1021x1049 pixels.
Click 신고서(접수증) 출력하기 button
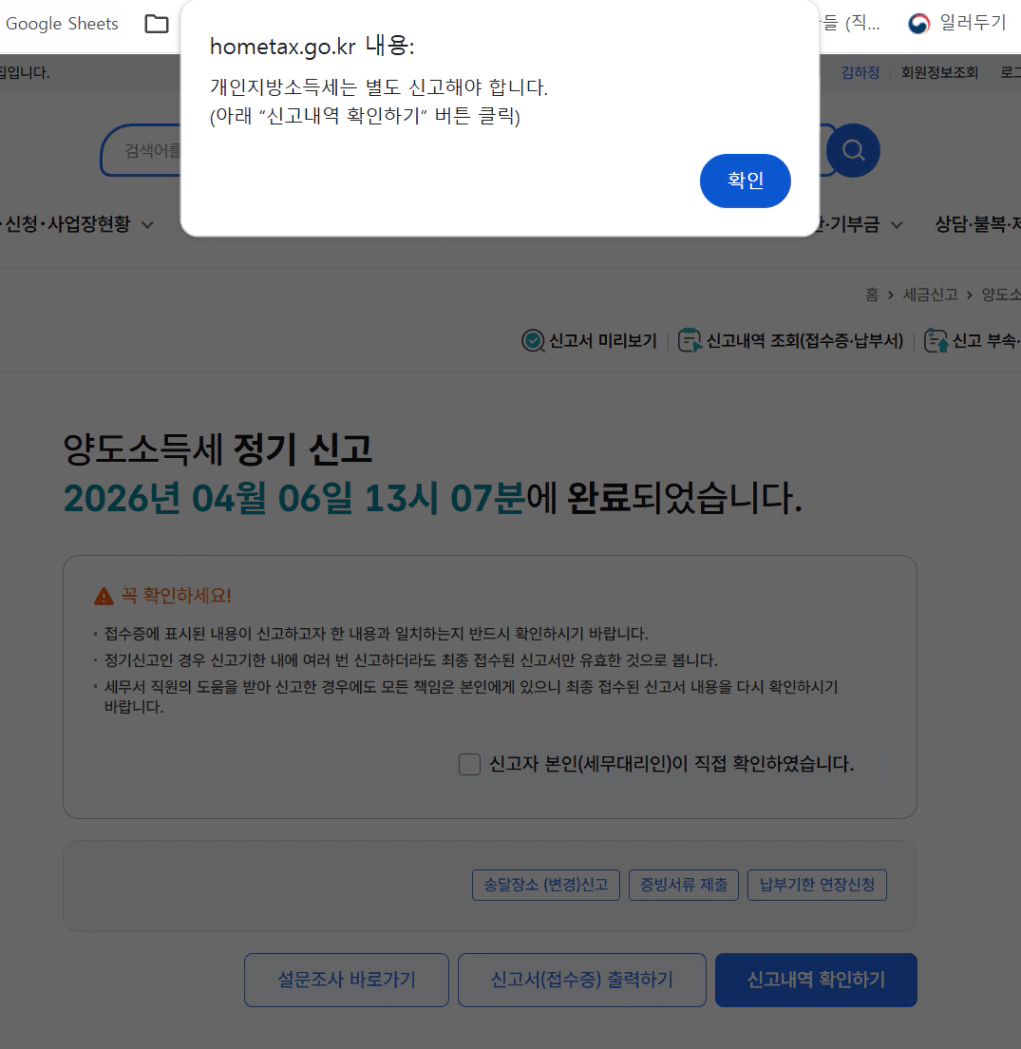click(x=582, y=980)
